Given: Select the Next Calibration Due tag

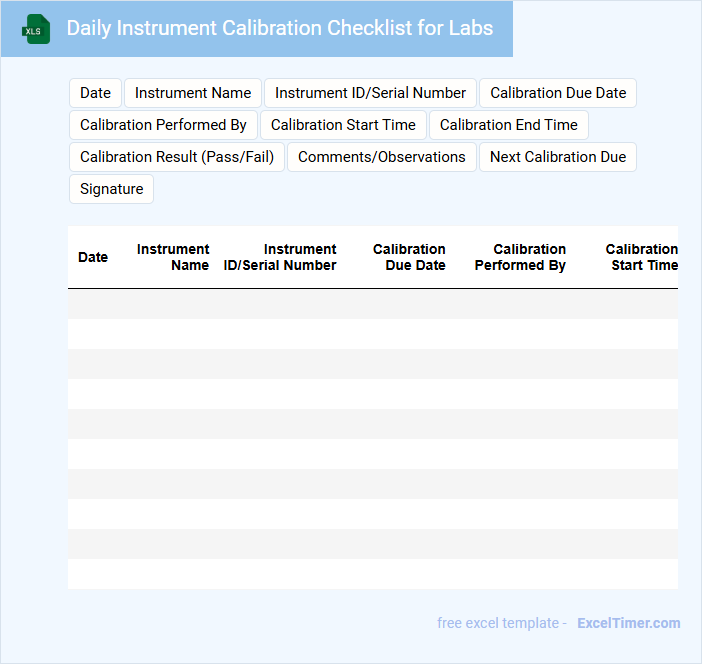Looking at the screenshot, I should pyautogui.click(x=558, y=157).
